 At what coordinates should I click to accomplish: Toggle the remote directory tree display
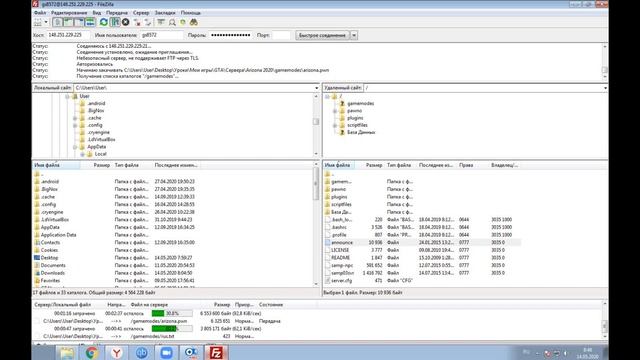[79, 22]
